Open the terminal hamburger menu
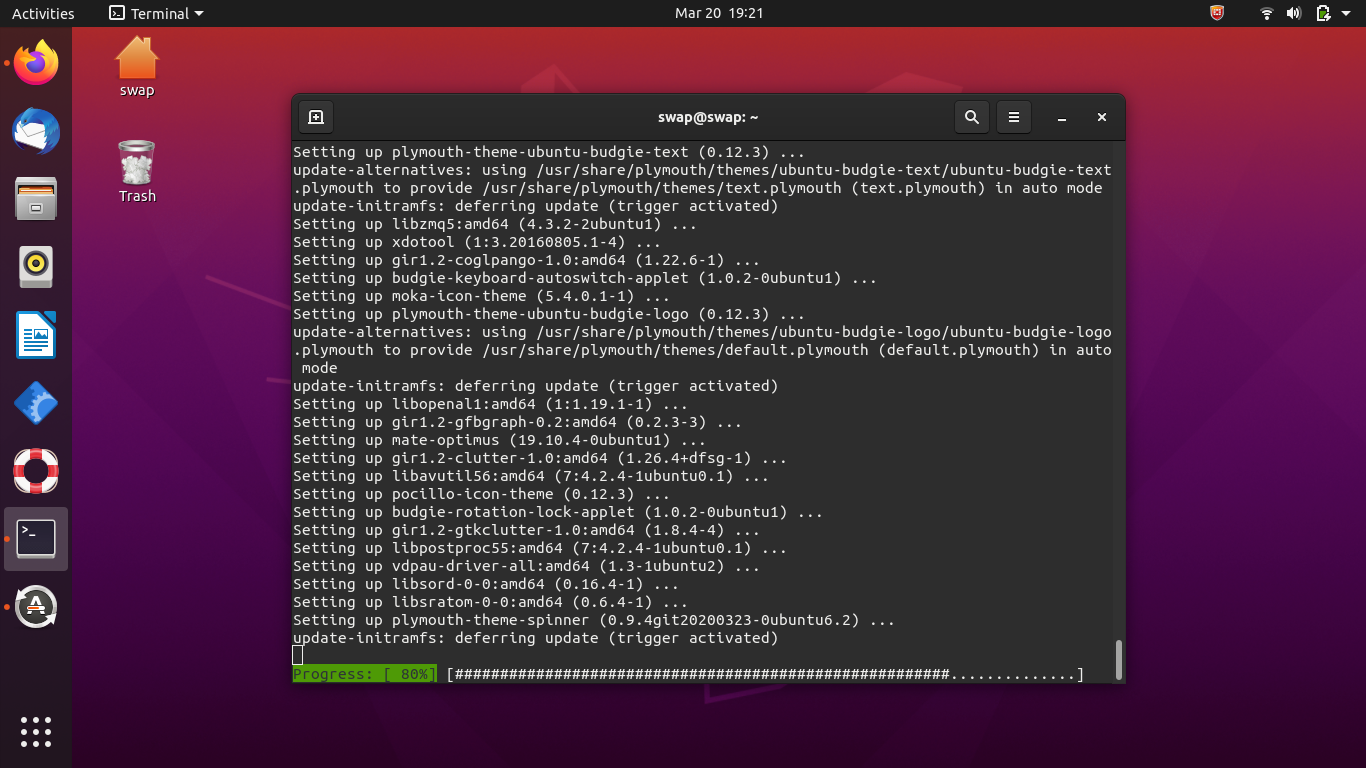Screen dimensions: 1366x768 coord(1013,117)
